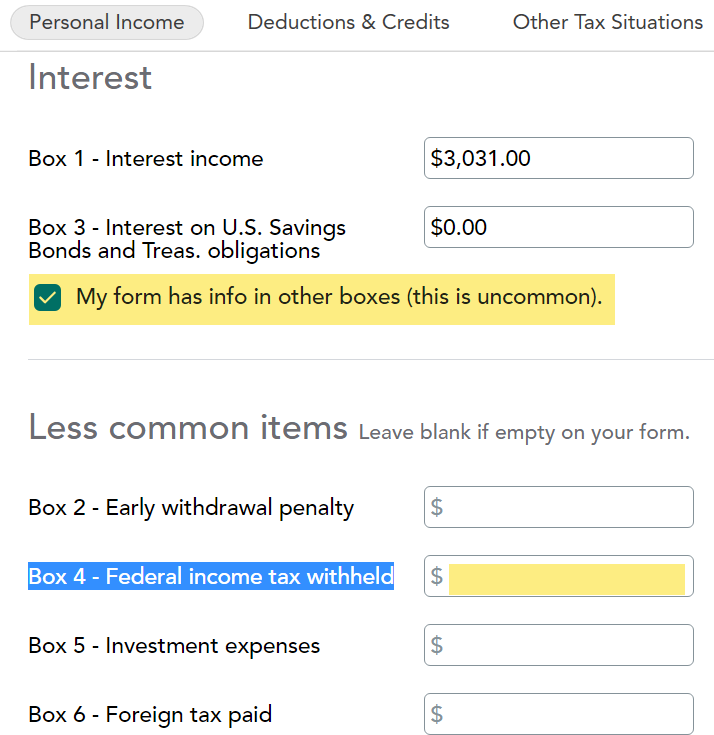Click the 'Interest' section heading

click(x=90, y=77)
